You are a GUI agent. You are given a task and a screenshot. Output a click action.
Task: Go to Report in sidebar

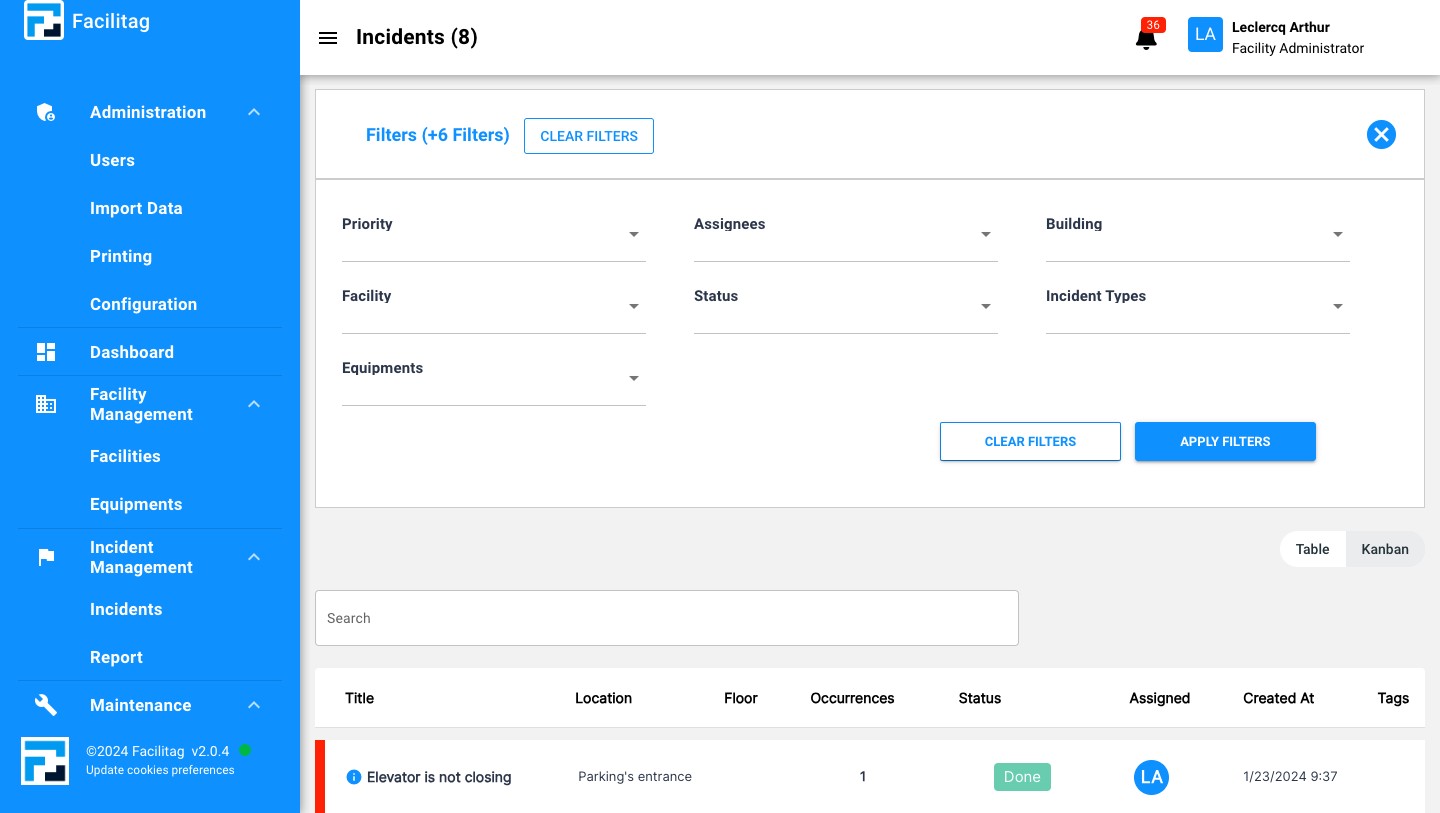click(116, 657)
